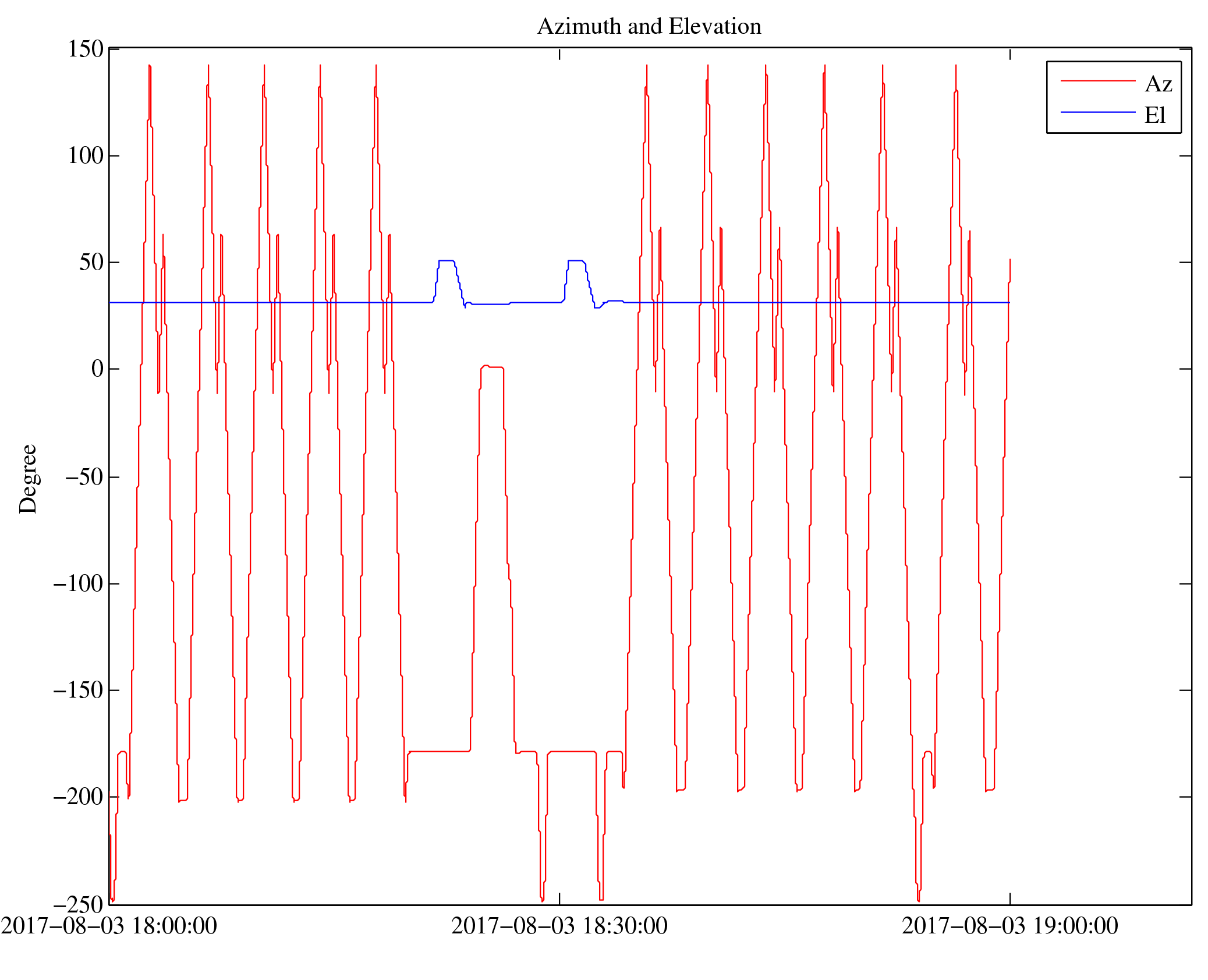Click the x-axis label '2017−08−03 18:30:00'
Screen dimensions: 1208x980
coord(559,926)
